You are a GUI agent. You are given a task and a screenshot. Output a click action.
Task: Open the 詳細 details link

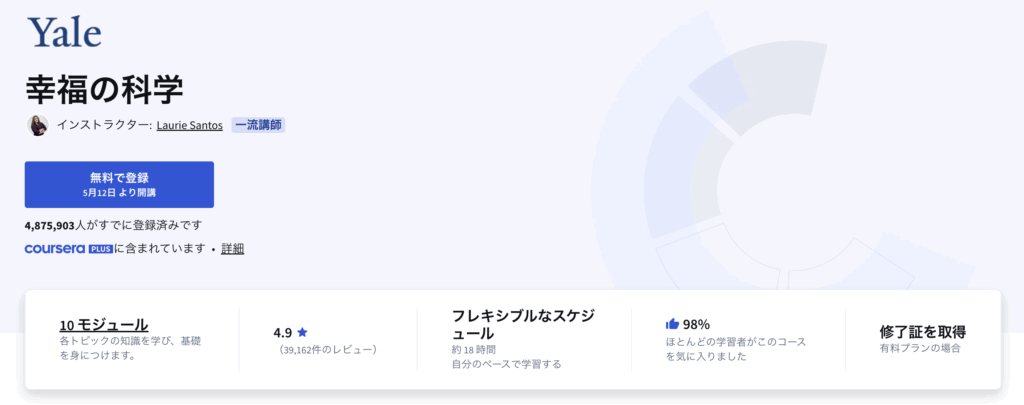[232, 249]
